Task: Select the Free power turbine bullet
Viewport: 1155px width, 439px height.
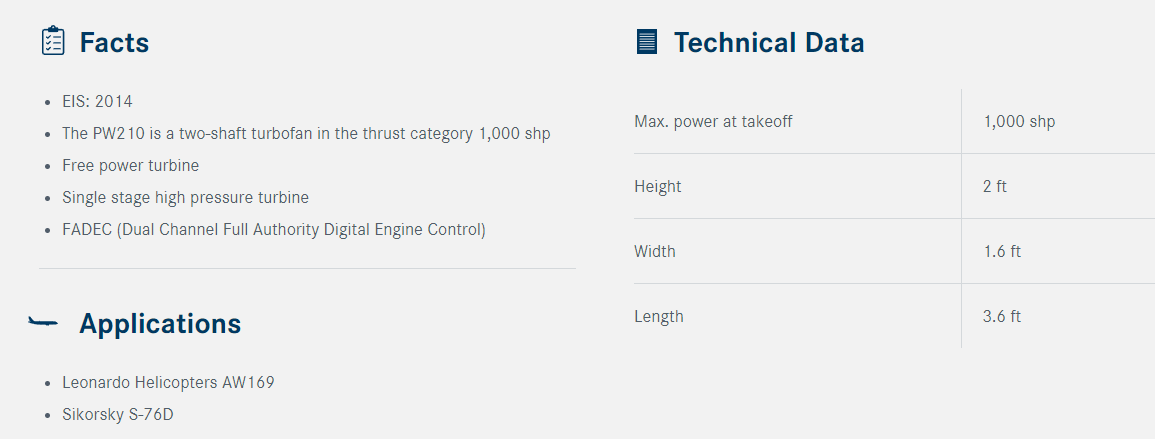Action: (x=130, y=166)
